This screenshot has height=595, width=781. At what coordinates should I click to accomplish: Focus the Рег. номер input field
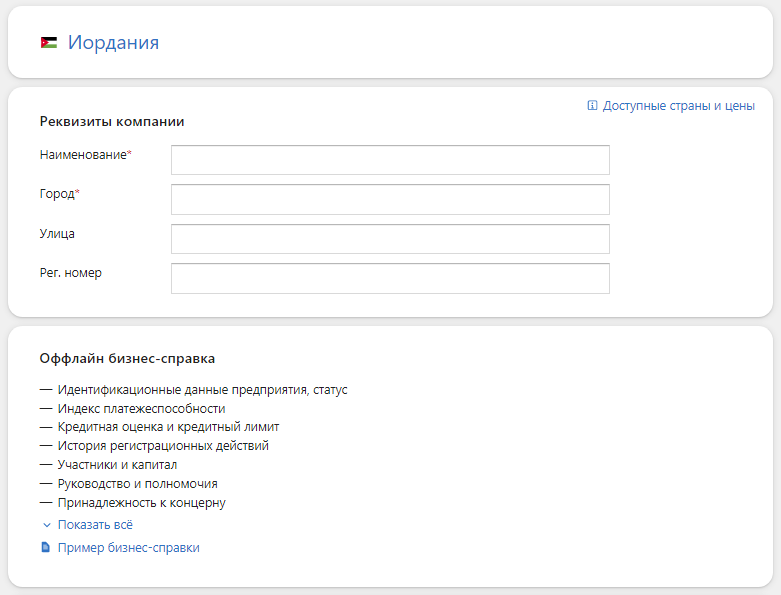click(x=390, y=278)
